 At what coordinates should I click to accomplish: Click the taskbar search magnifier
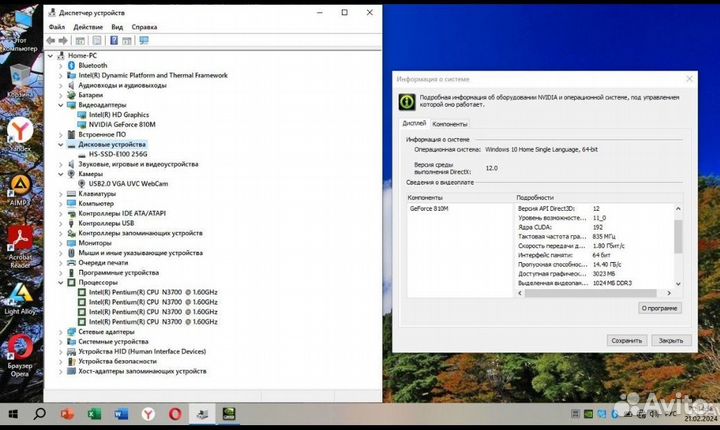(40, 414)
